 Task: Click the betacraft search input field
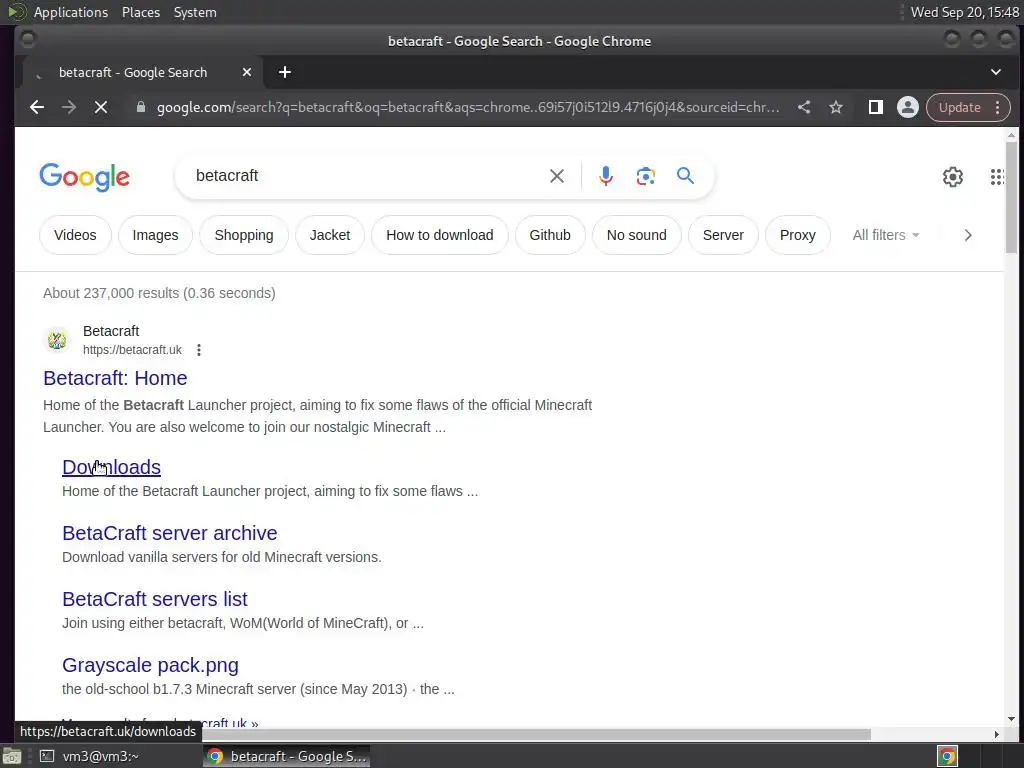tap(366, 176)
